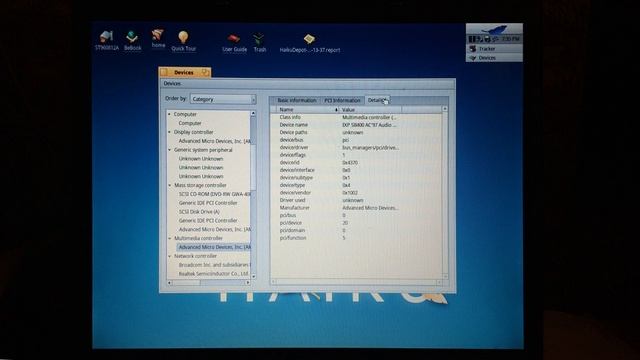Switch to the PCI Information tab
Screen dimensions: 640x360
pyautogui.click(x=342, y=100)
